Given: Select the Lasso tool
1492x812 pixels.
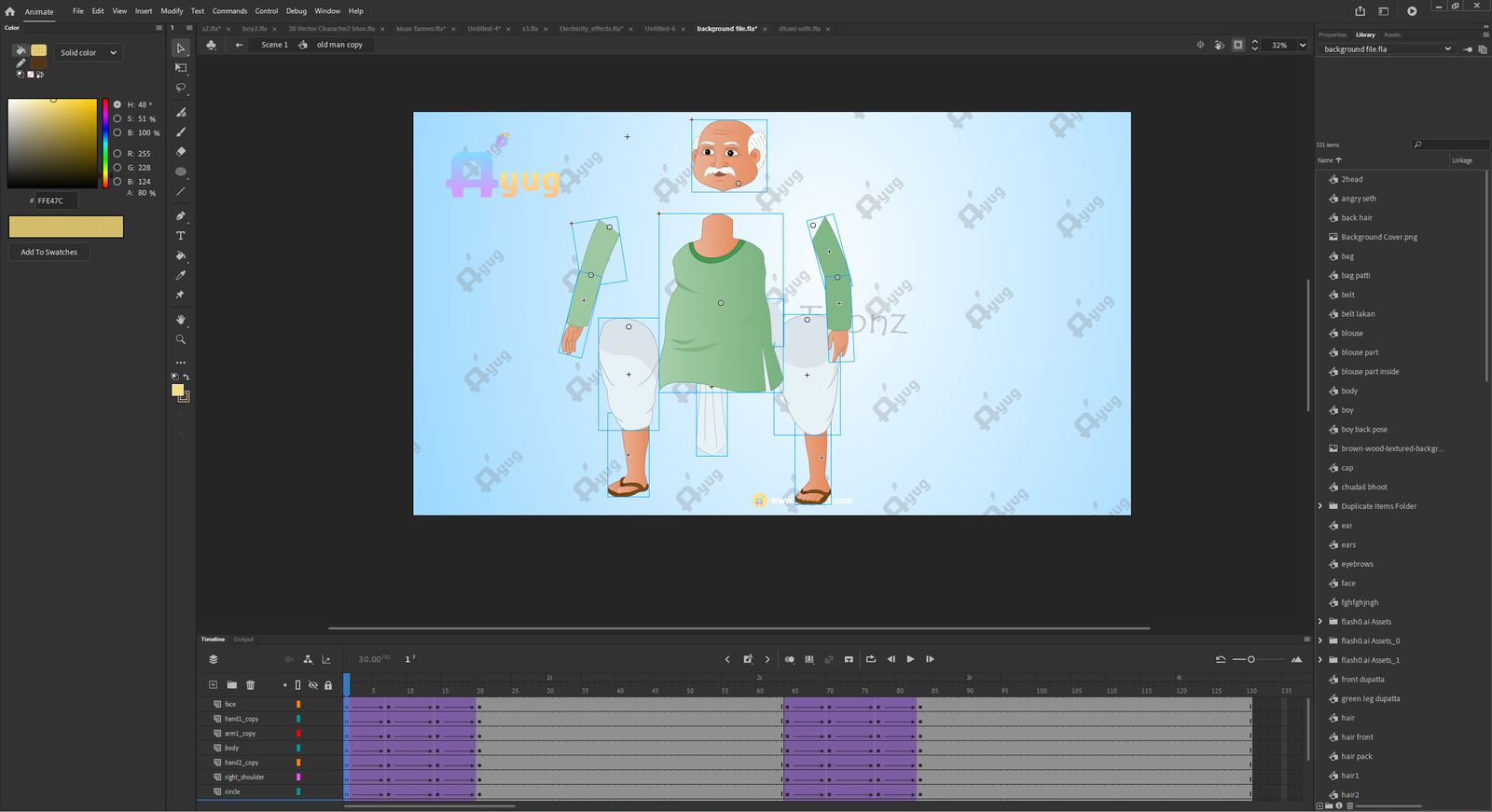Looking at the screenshot, I should [x=181, y=88].
